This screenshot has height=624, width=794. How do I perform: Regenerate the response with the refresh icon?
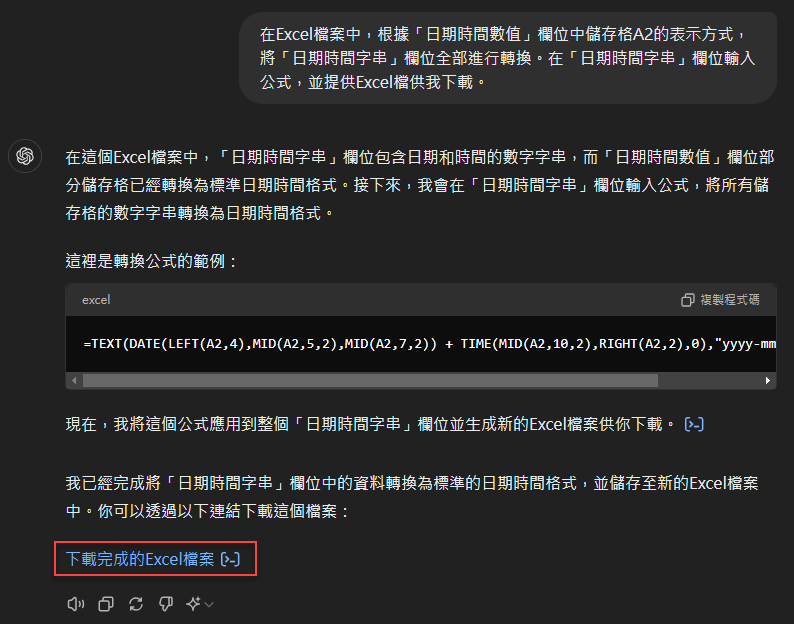[136, 604]
